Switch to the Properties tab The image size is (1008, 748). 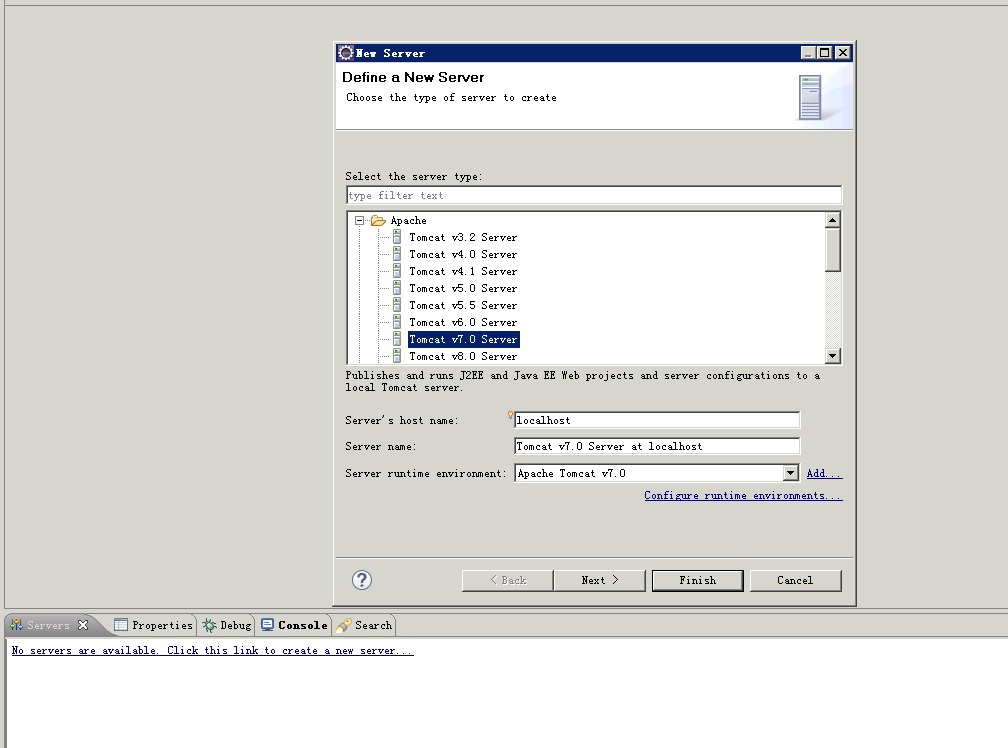coord(154,625)
